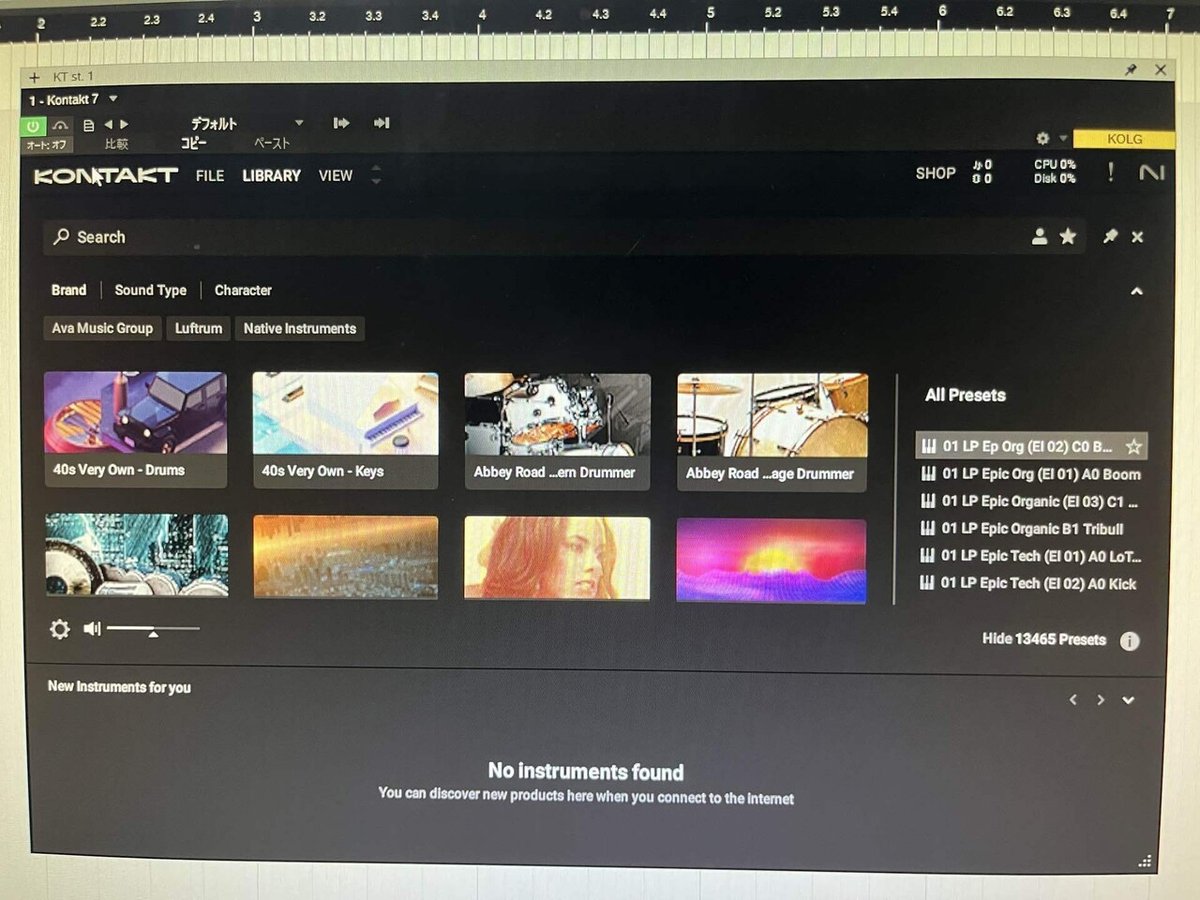Click the コピー copy button
The image size is (1200, 900).
point(193,144)
